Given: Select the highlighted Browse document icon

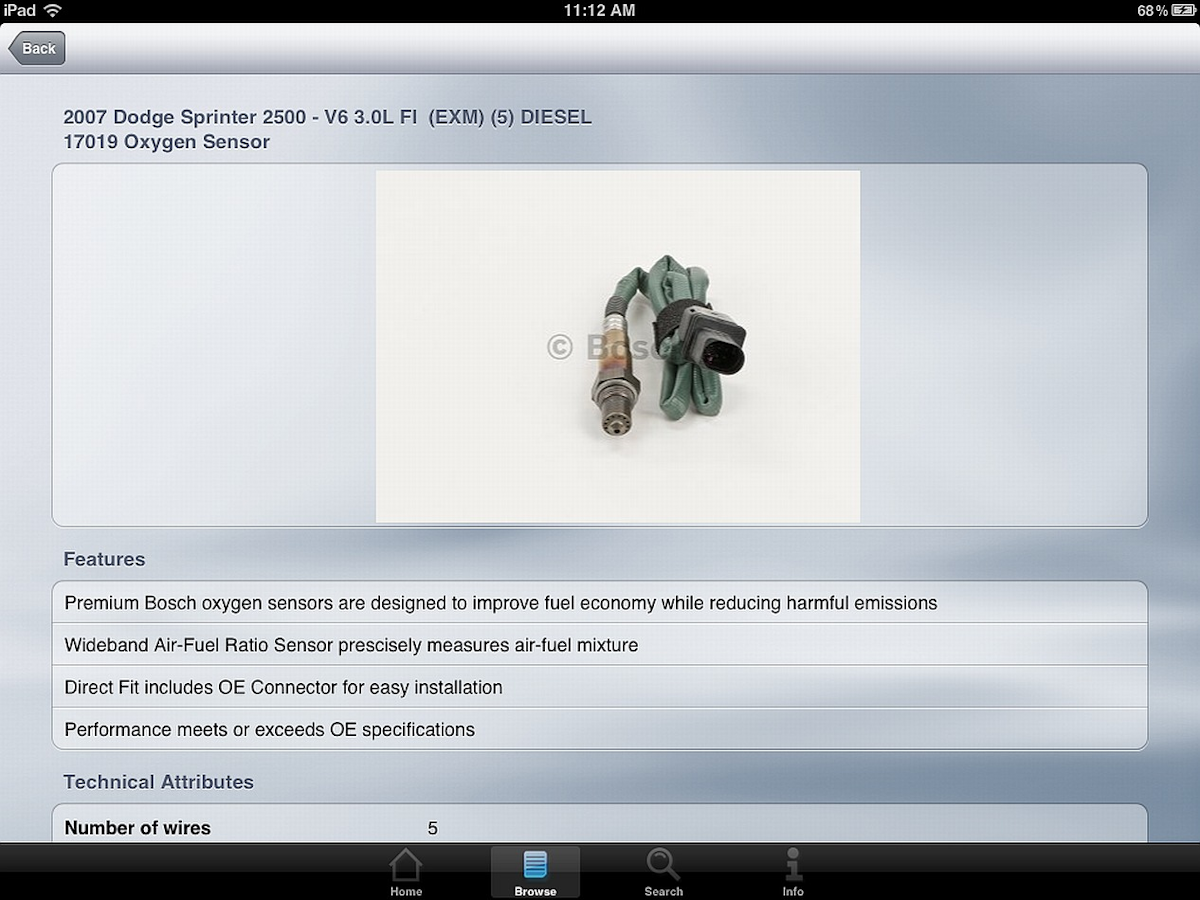Looking at the screenshot, I should pos(535,862).
